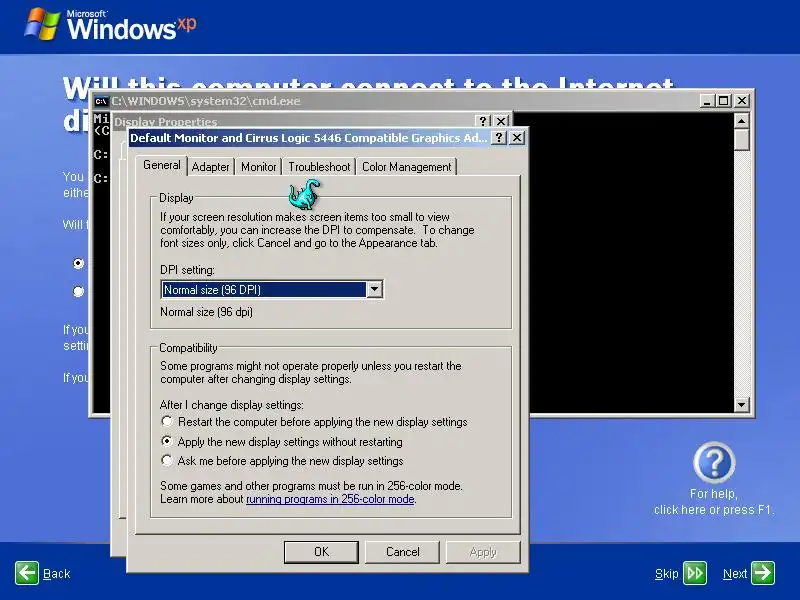Click the greyed-out Apply button
The height and width of the screenshot is (600, 800).
(483, 552)
